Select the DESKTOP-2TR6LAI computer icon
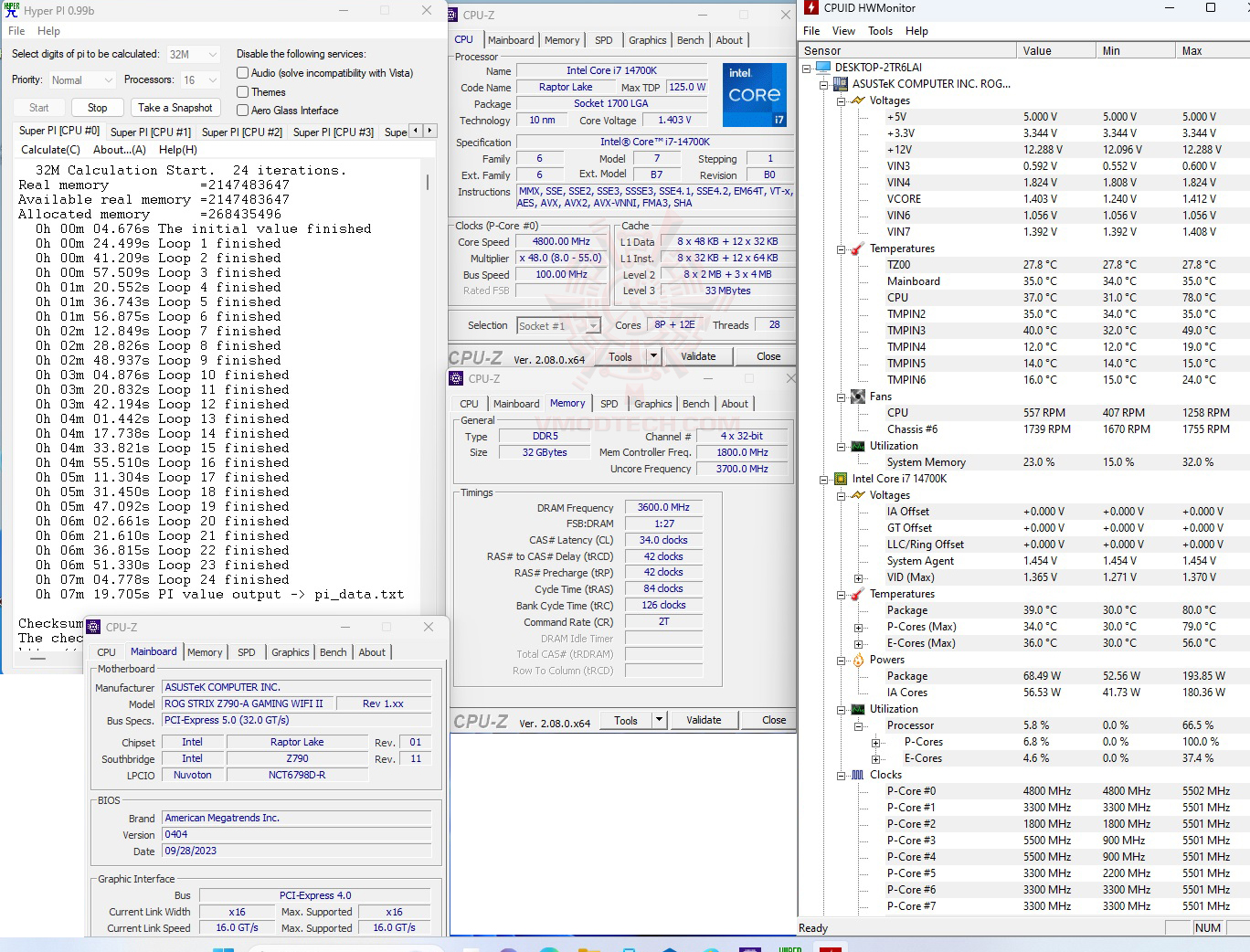 (x=823, y=68)
